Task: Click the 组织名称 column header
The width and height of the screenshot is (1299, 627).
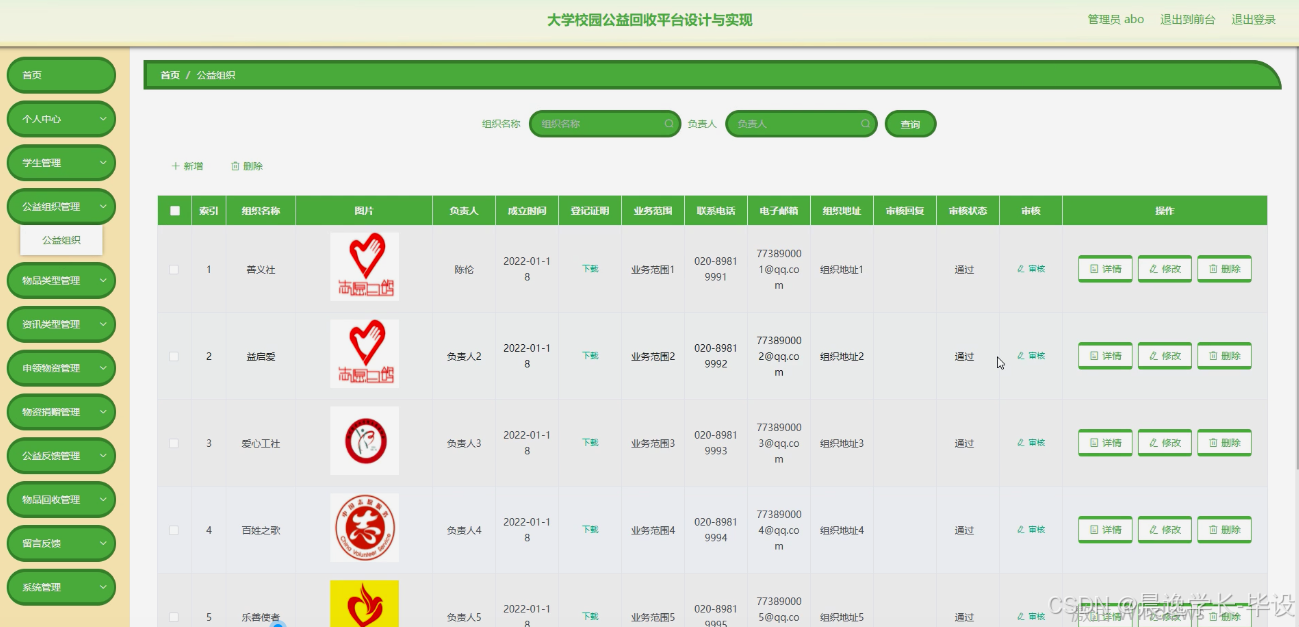Action: point(260,211)
